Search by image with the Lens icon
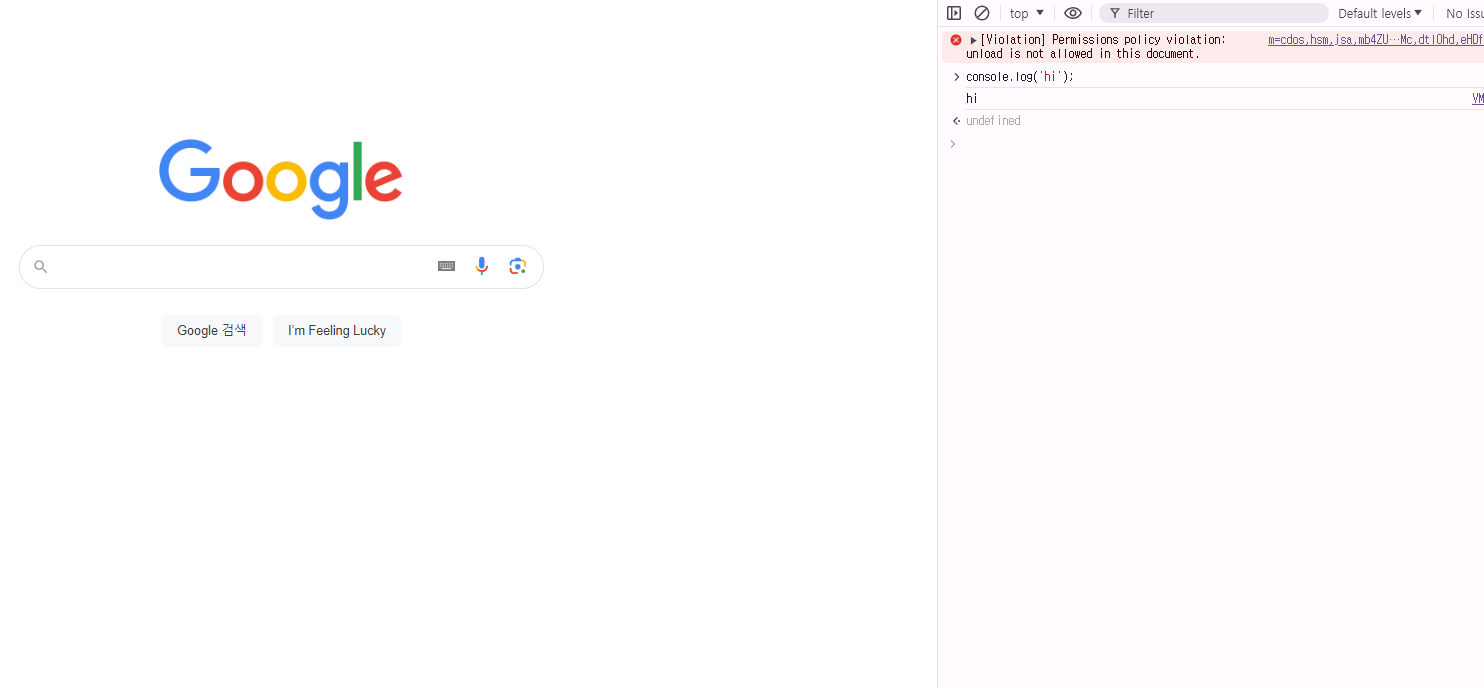The width and height of the screenshot is (1484, 688). [517, 266]
